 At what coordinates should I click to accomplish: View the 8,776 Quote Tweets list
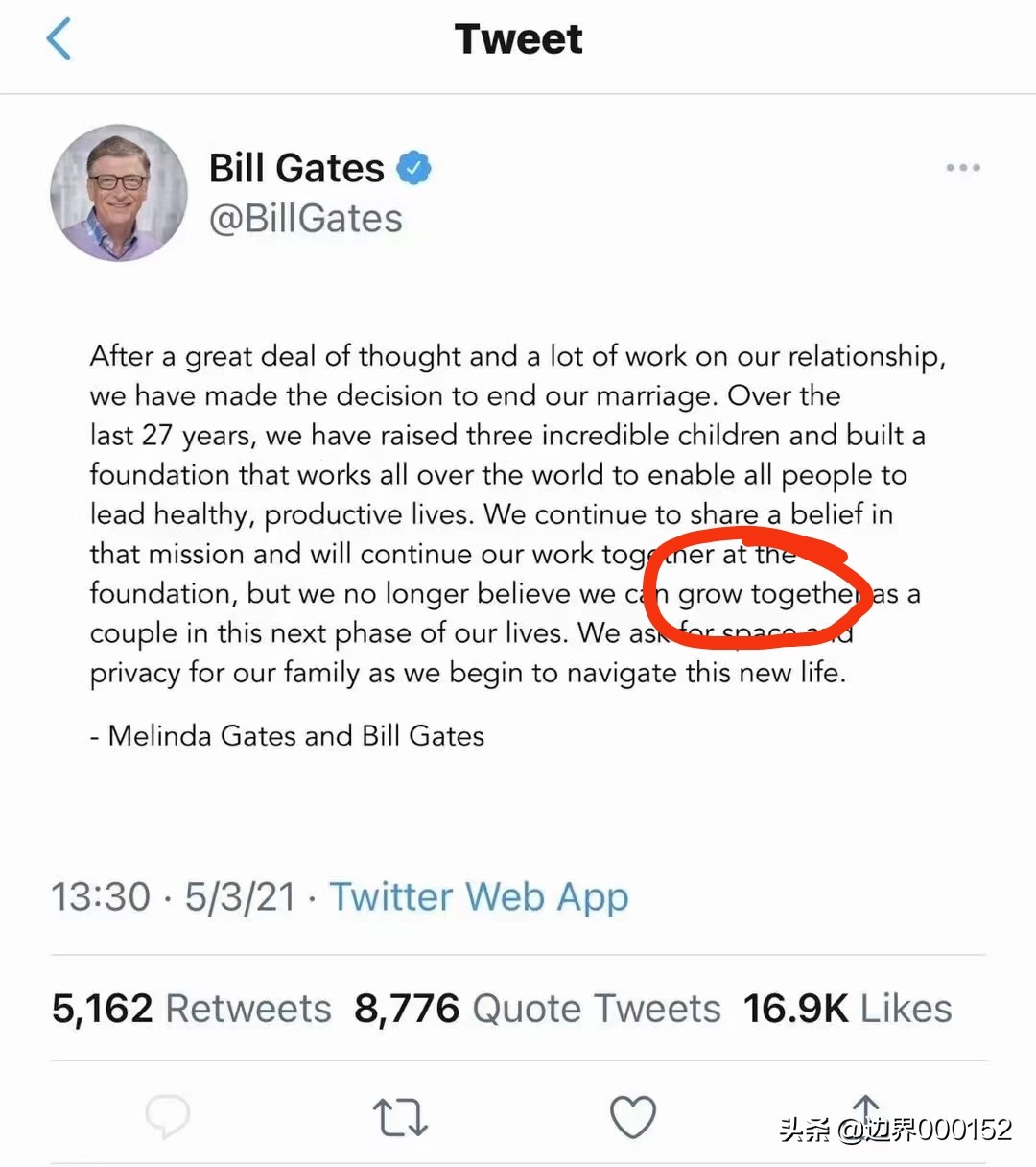[537, 1009]
